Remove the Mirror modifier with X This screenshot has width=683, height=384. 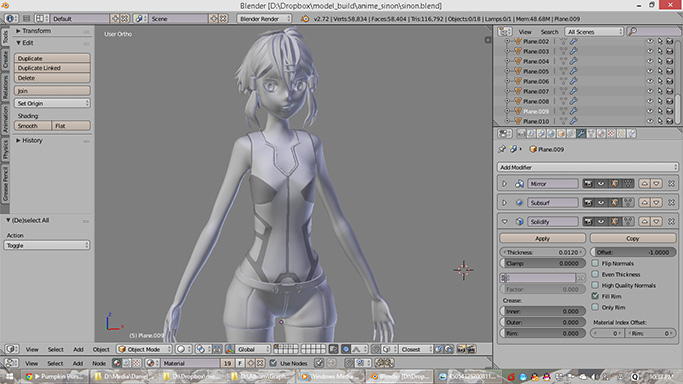coord(671,184)
